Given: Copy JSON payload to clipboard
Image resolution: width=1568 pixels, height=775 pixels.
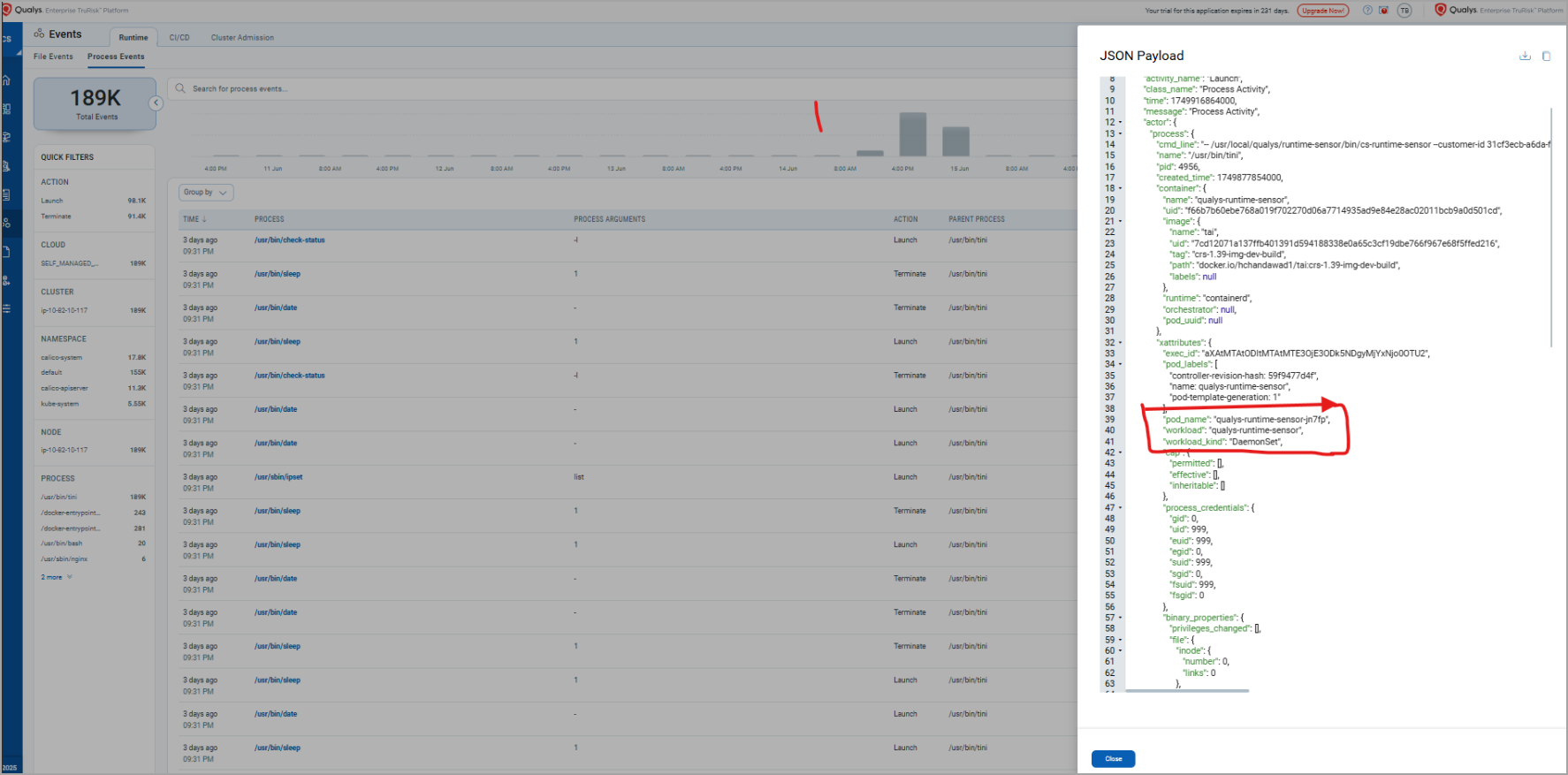Looking at the screenshot, I should click(1546, 56).
